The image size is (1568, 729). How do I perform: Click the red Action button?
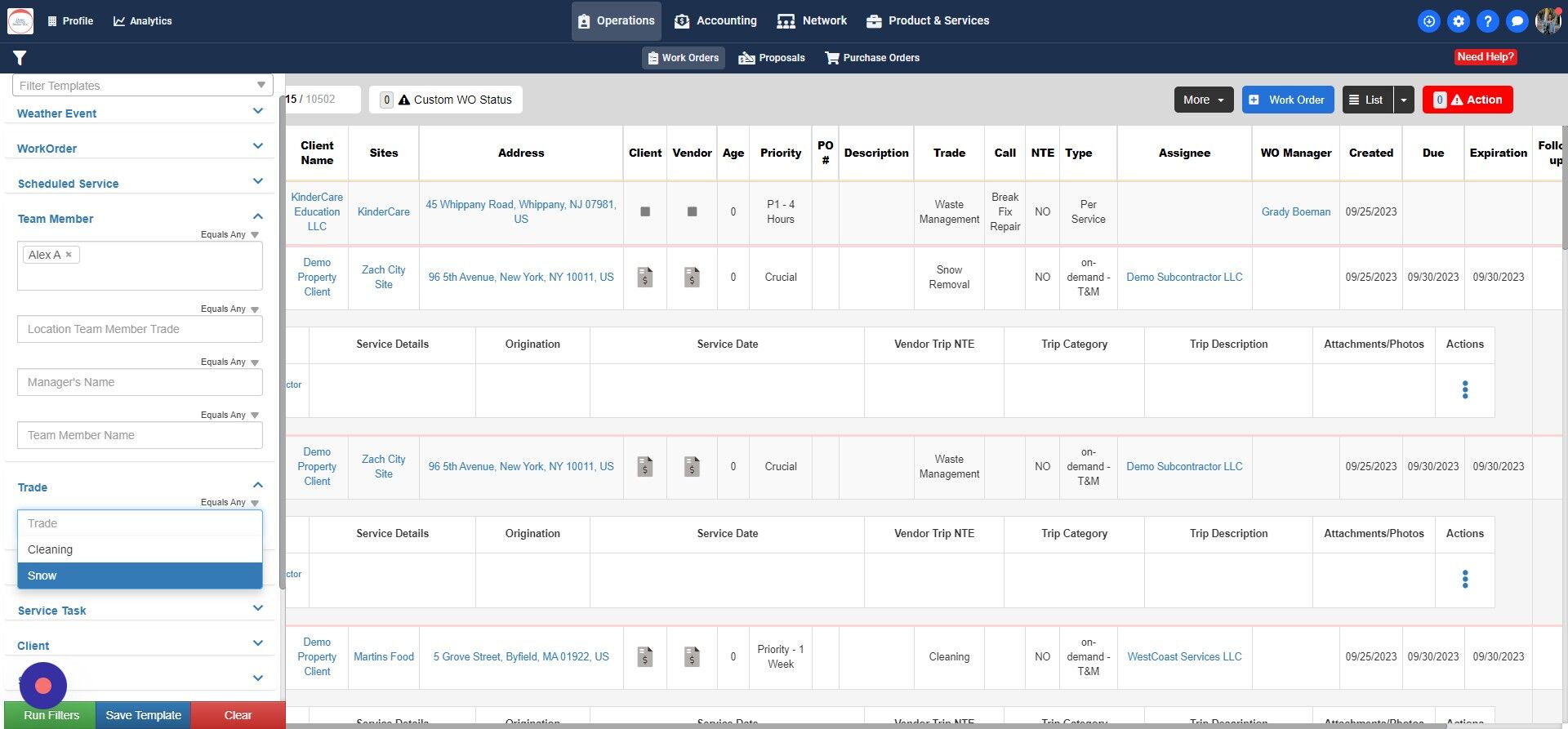point(1468,100)
